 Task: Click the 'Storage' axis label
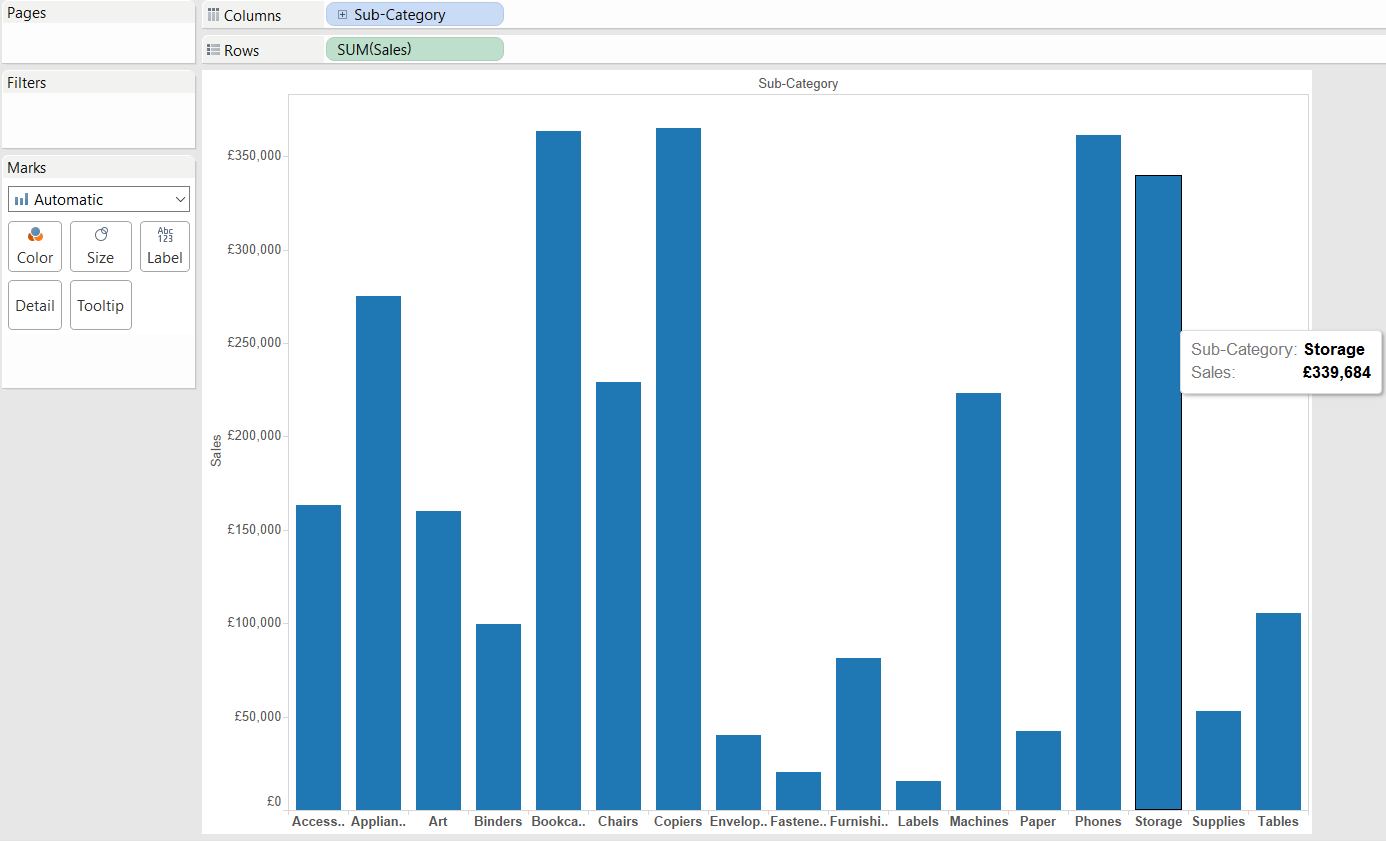1158,821
